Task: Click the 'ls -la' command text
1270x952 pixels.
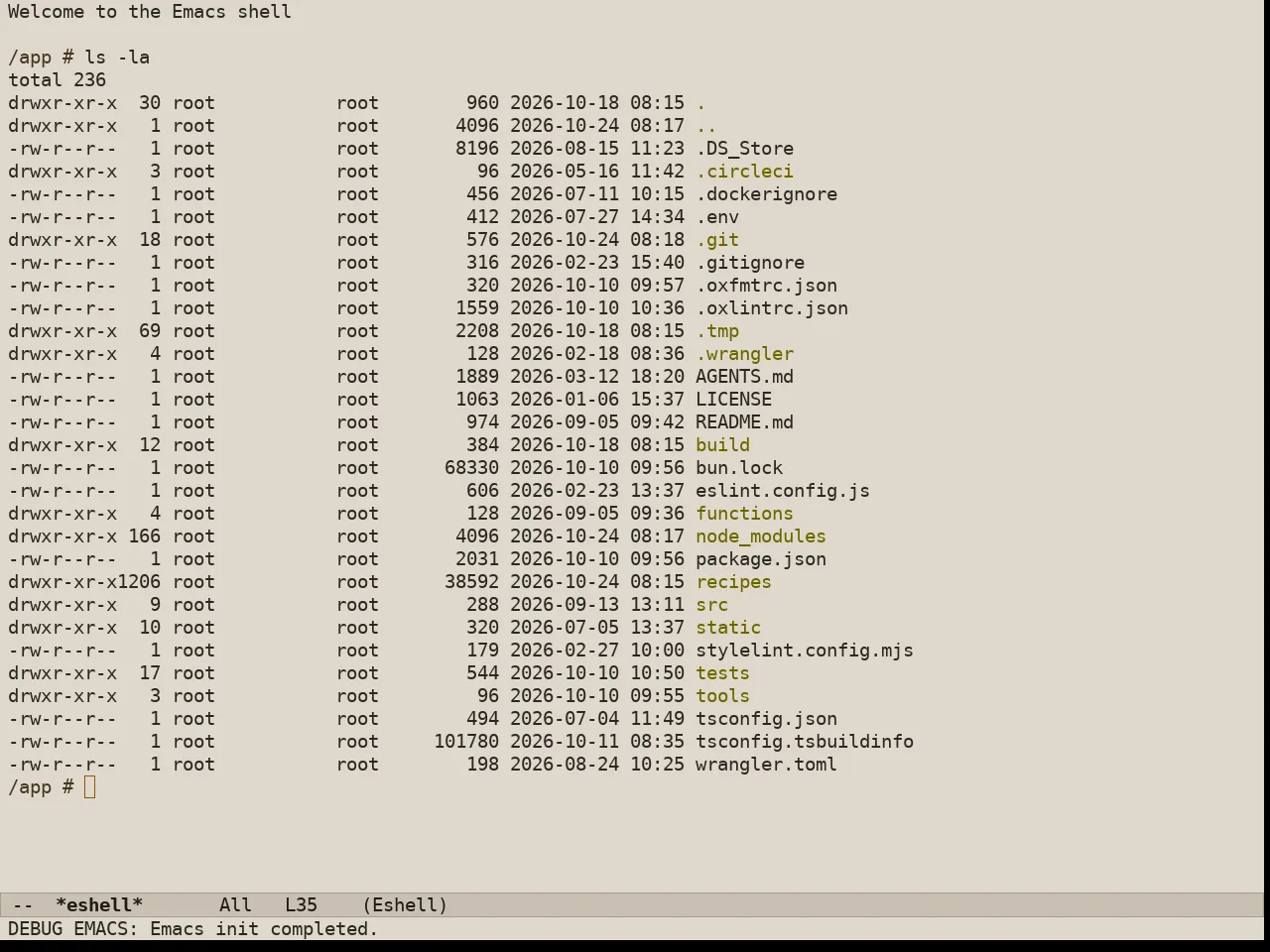Action: pyautogui.click(x=117, y=58)
